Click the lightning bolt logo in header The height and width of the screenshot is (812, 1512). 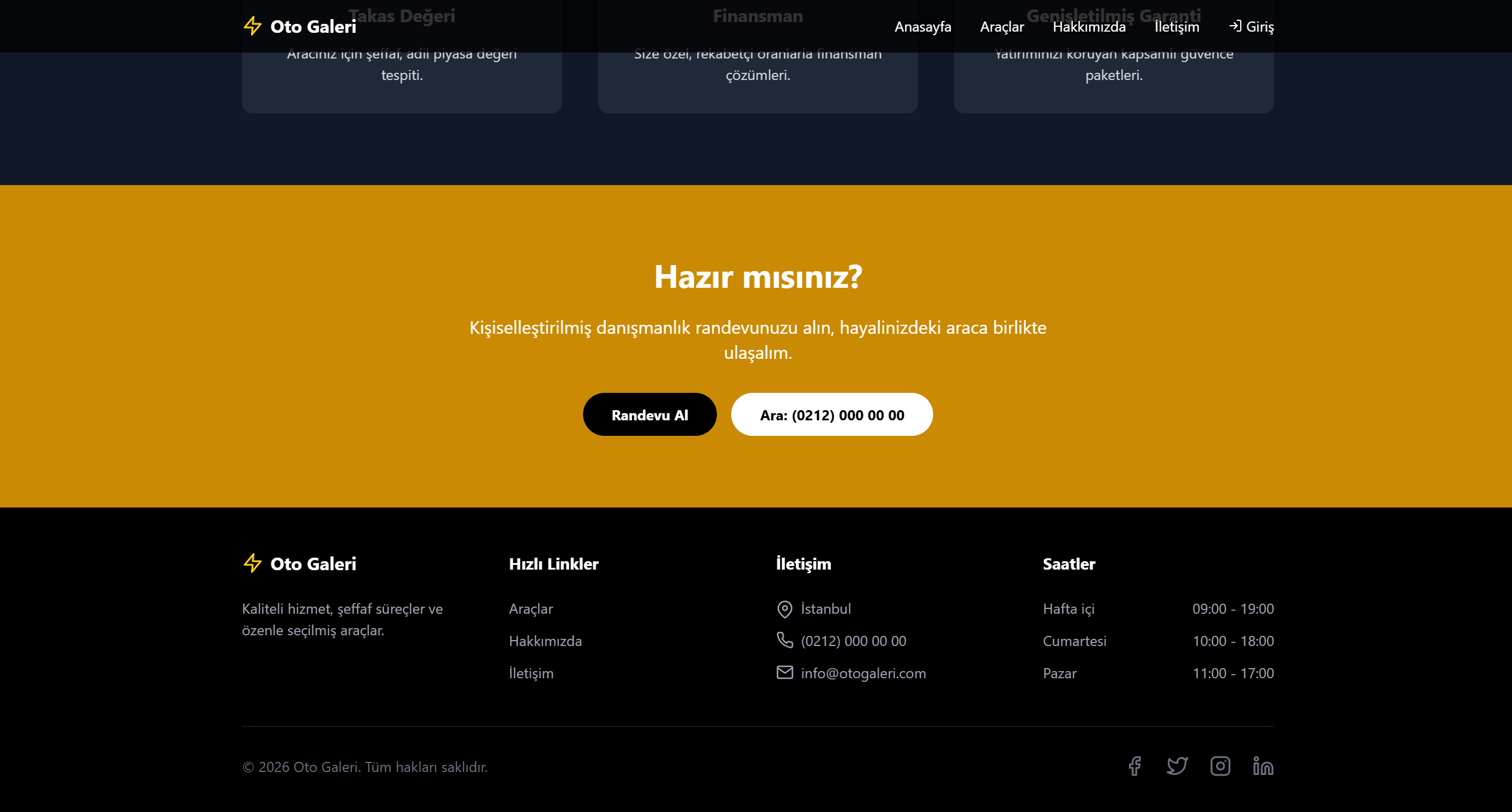pyautogui.click(x=253, y=26)
